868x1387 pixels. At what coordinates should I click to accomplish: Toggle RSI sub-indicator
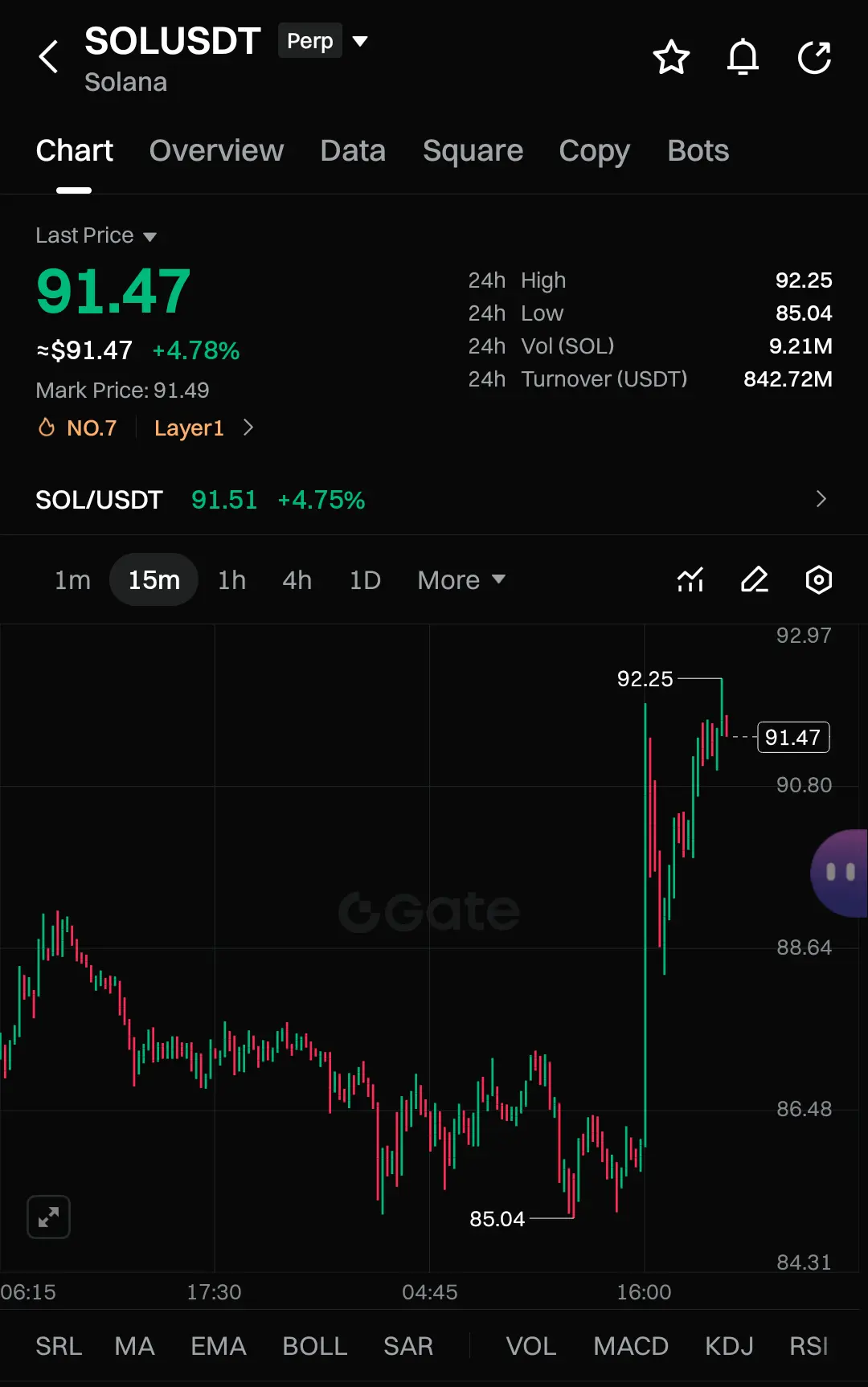click(x=809, y=1346)
